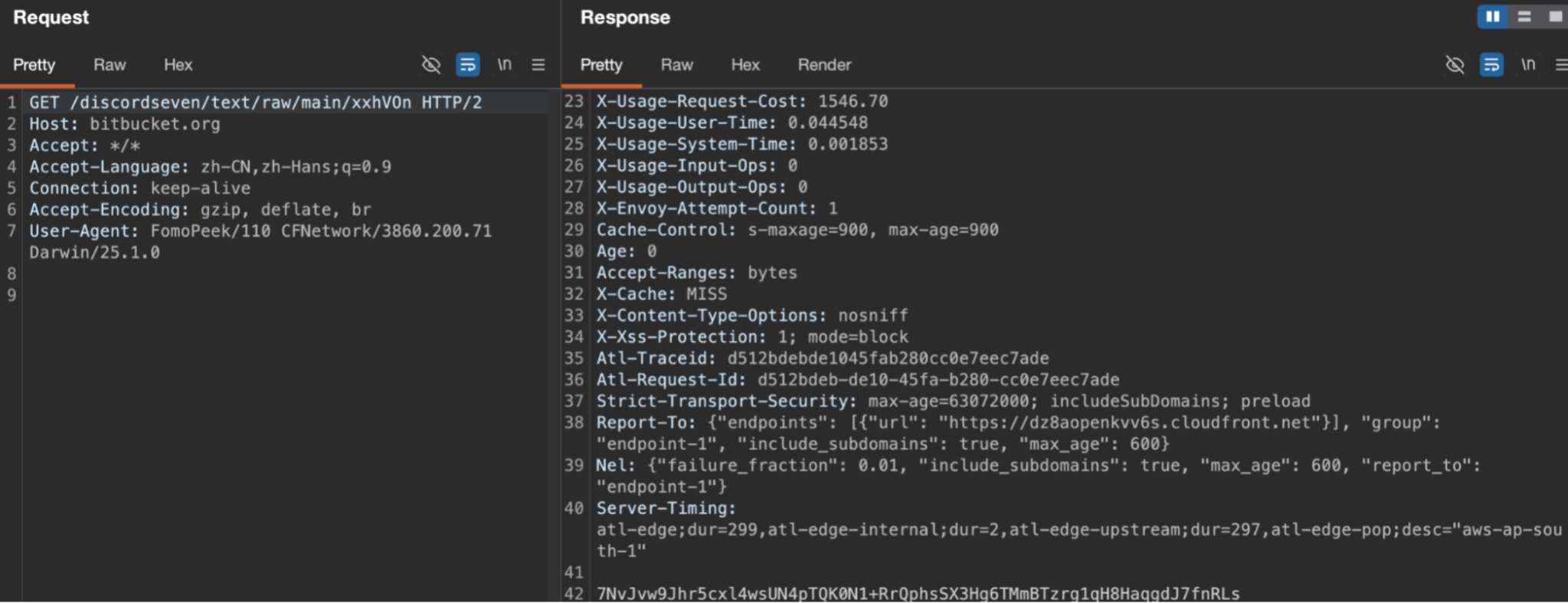1568x603 pixels.
Task: Toggle hide non-printable eye icon in Request panel
Action: pyautogui.click(x=431, y=65)
